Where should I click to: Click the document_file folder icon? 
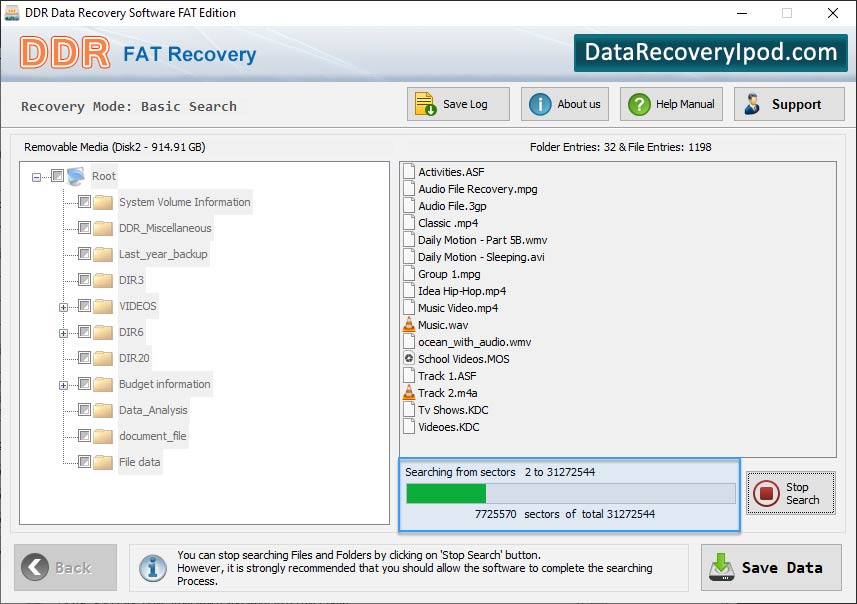pyautogui.click(x=103, y=436)
